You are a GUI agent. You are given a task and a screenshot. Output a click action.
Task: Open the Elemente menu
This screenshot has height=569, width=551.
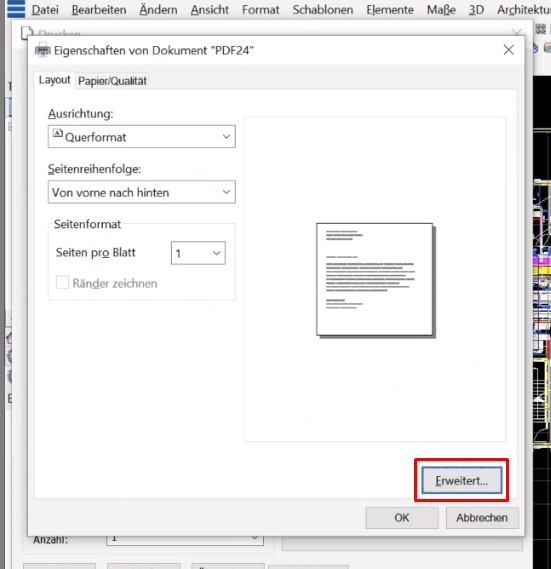(x=390, y=10)
